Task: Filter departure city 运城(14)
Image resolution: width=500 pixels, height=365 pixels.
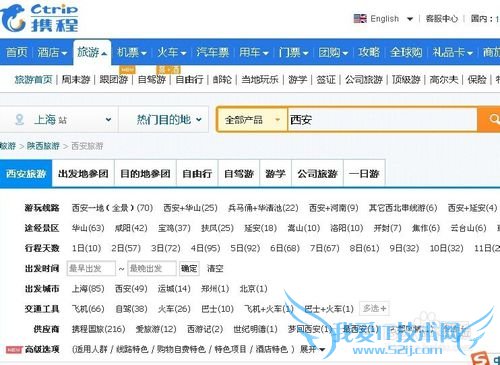Action: [174, 289]
